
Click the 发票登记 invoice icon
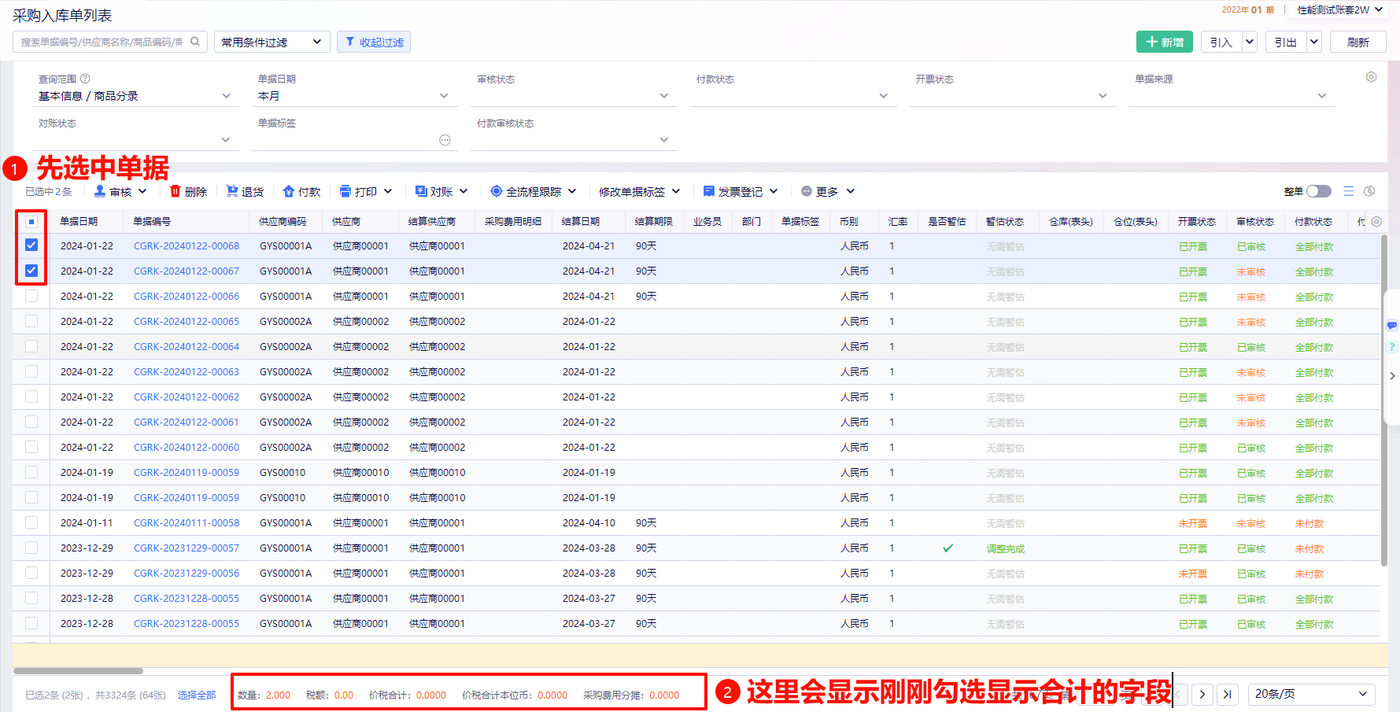pos(709,191)
